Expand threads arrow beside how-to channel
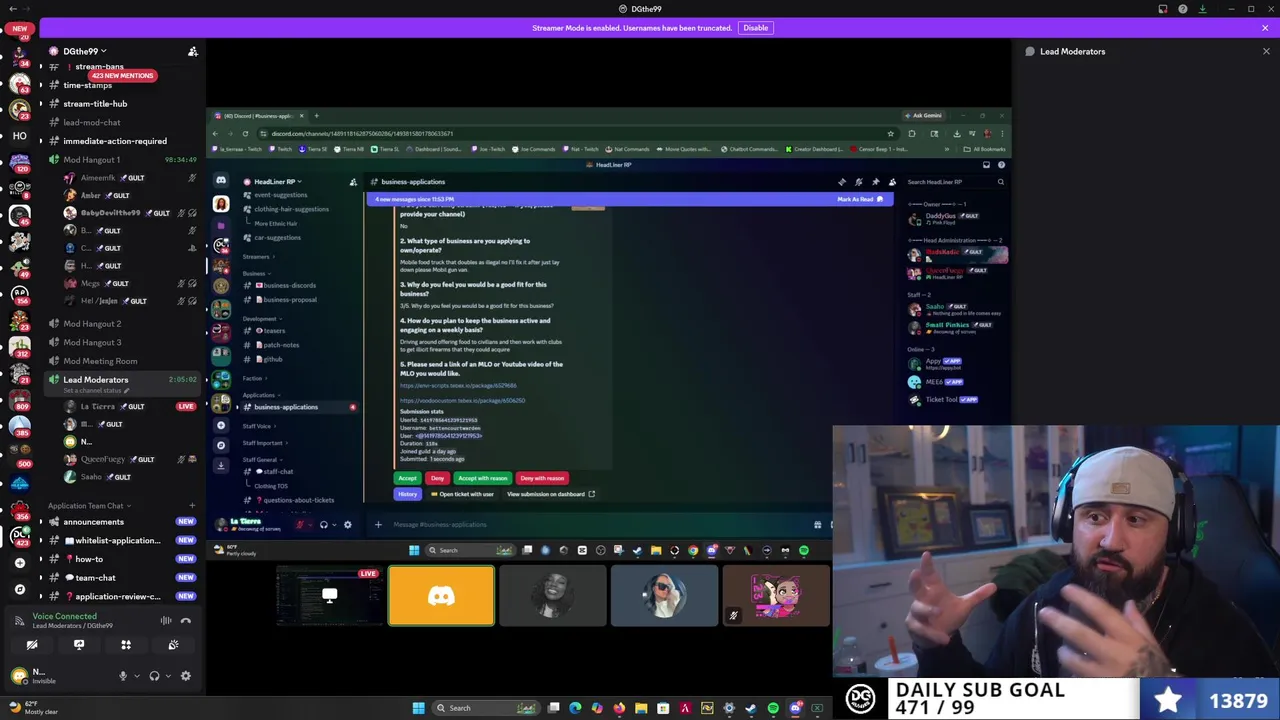The width and height of the screenshot is (1280, 720). pos(41,559)
